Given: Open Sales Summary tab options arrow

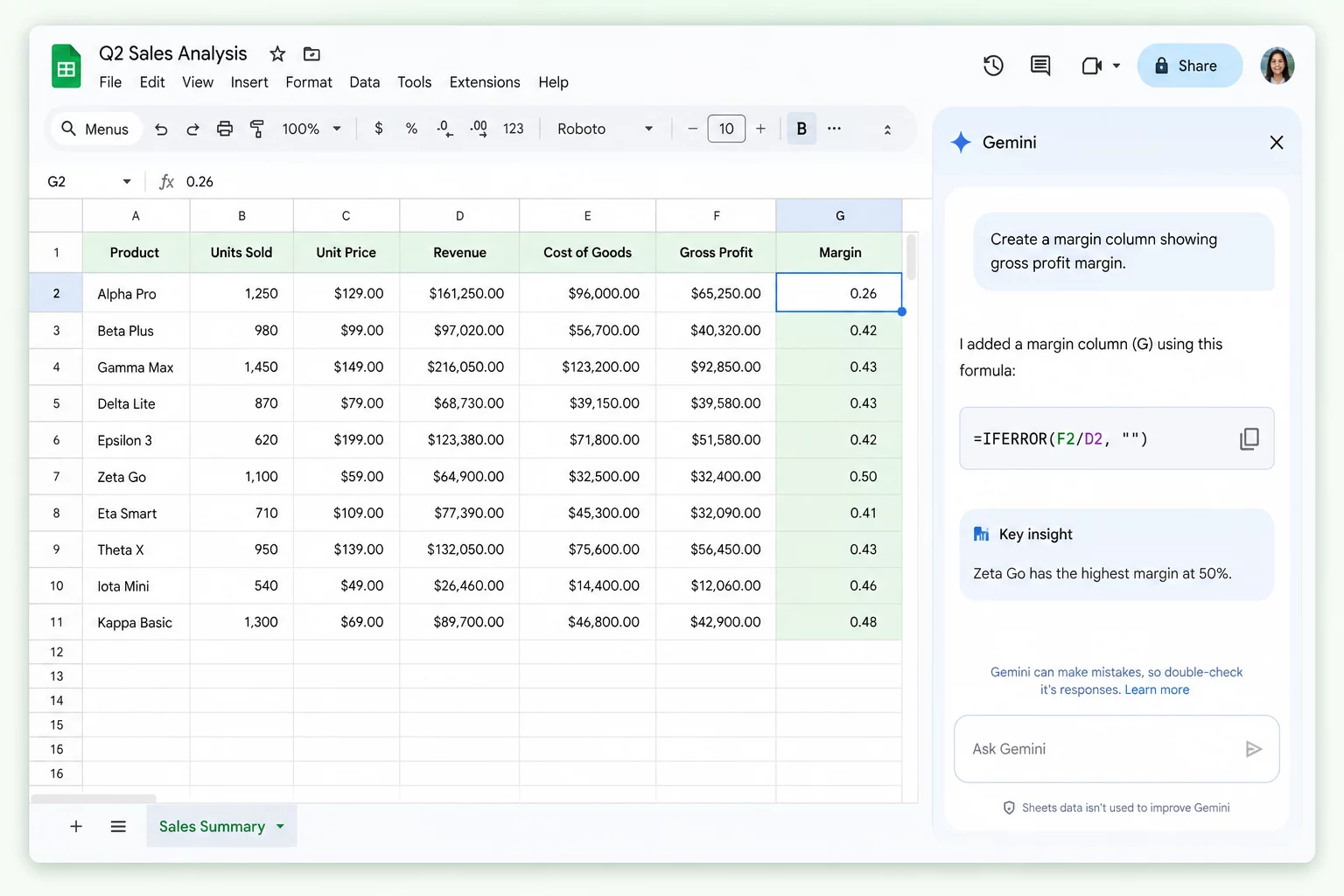Looking at the screenshot, I should click(x=280, y=826).
